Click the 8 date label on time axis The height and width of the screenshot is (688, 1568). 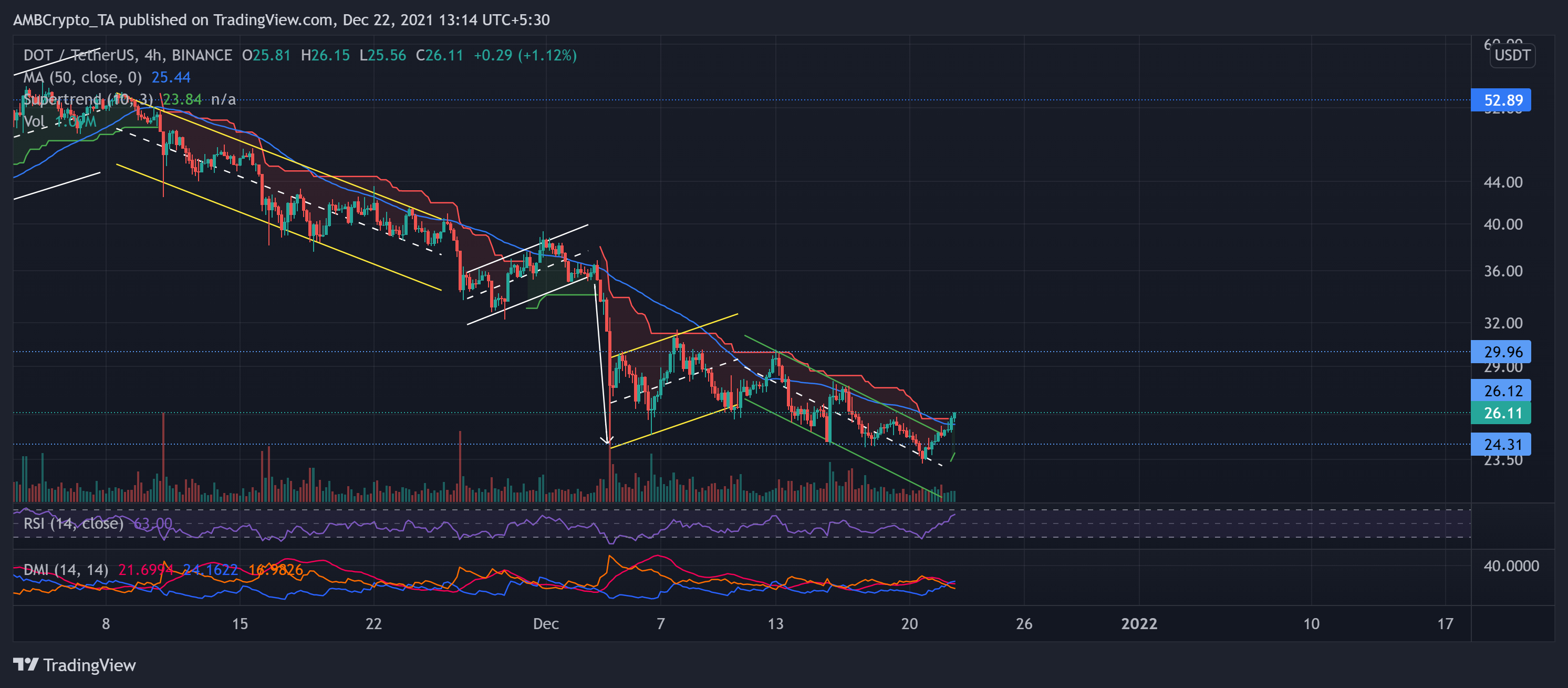coord(106,623)
